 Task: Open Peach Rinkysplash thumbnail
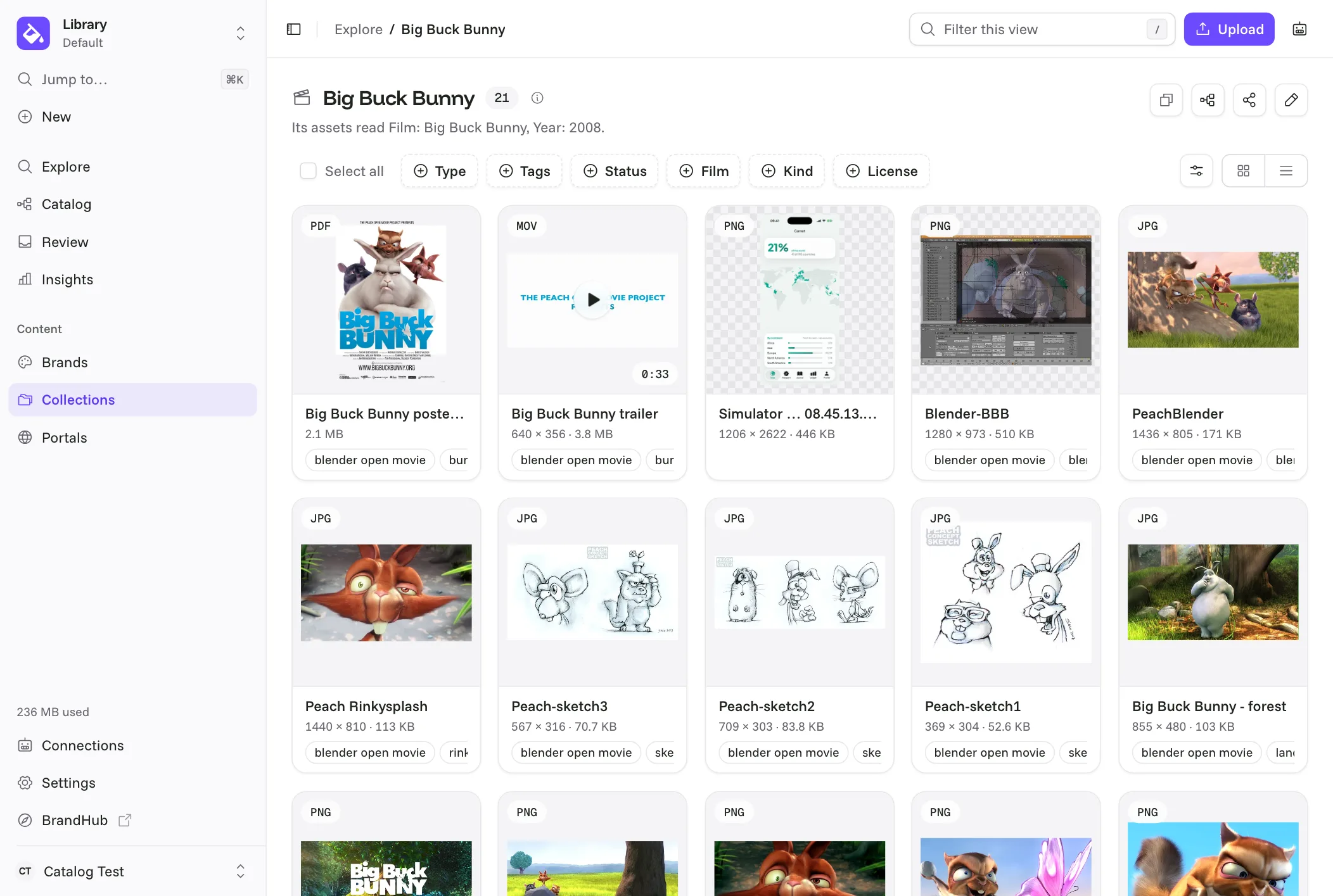point(386,592)
